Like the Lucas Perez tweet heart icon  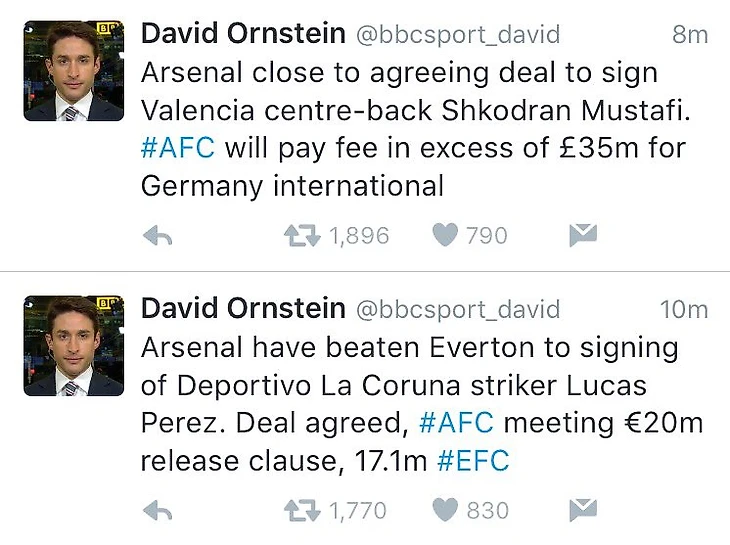446,511
